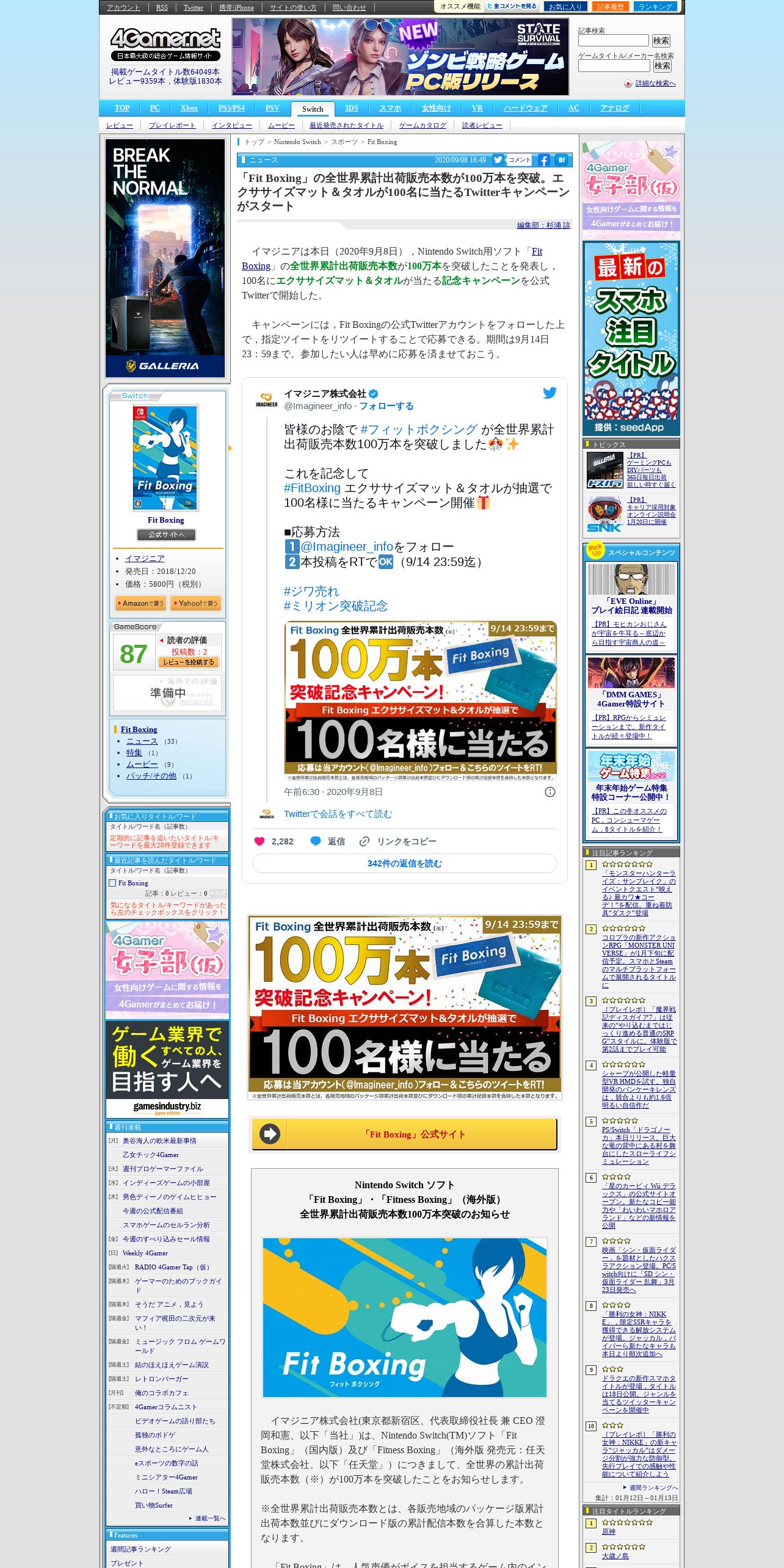
Task: Click the 検索 button next to 記事検索
Action: [x=661, y=40]
